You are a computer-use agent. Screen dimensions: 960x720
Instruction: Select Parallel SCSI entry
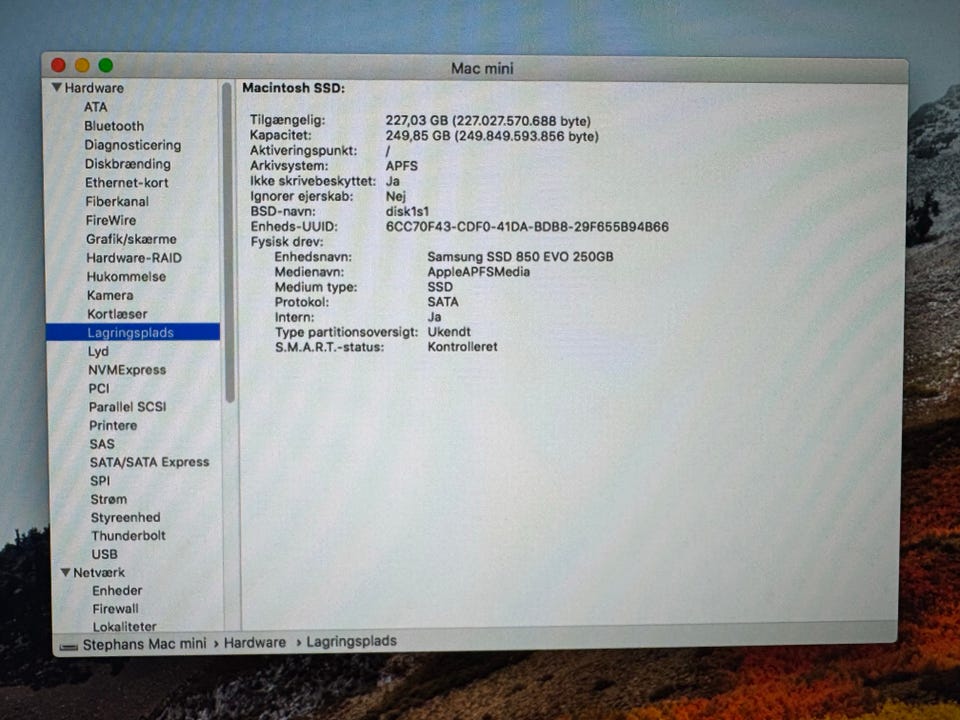pyautogui.click(x=127, y=407)
